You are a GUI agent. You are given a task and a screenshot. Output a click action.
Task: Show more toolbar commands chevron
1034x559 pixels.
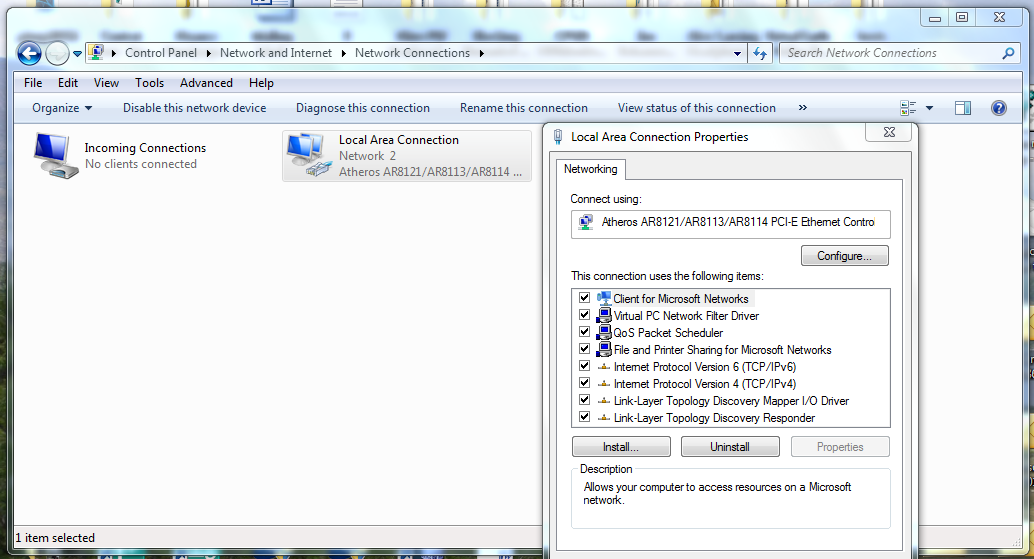[x=802, y=108]
